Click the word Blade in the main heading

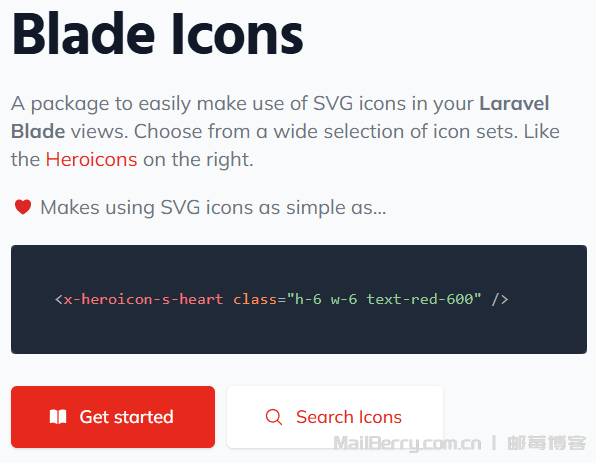84,33
